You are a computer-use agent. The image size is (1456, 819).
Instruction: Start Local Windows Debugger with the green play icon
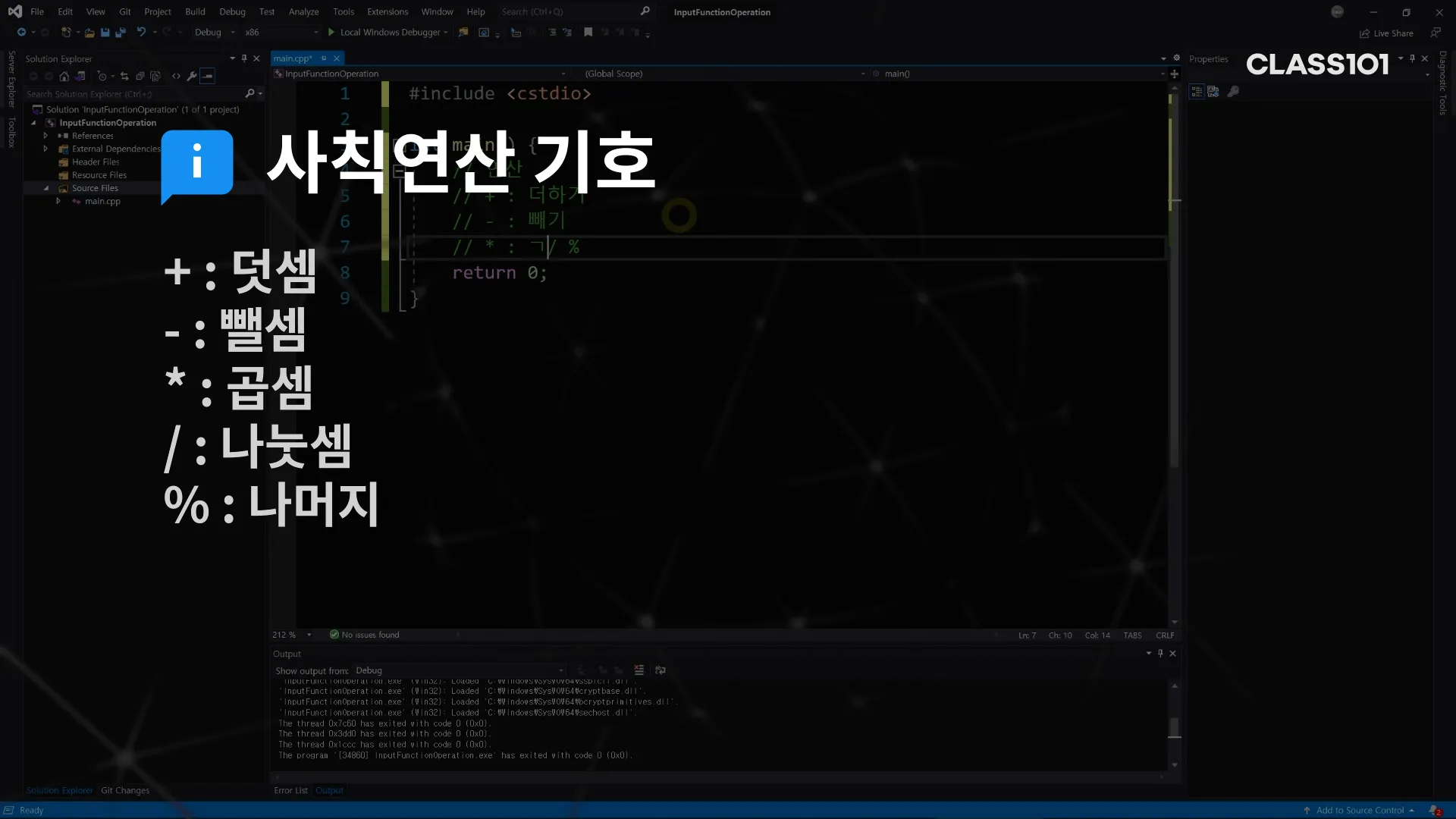click(x=331, y=33)
